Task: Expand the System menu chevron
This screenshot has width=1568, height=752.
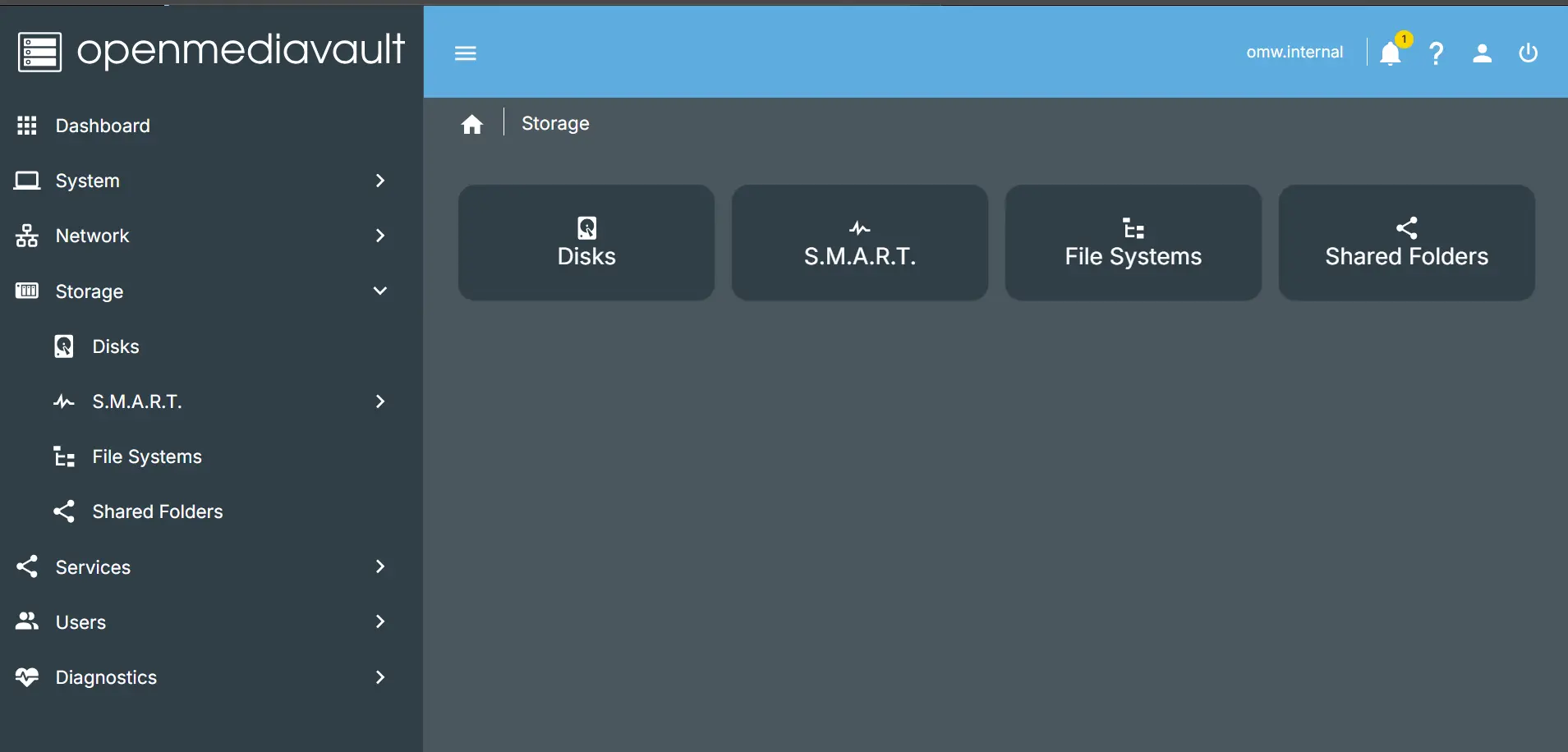Action: click(379, 181)
